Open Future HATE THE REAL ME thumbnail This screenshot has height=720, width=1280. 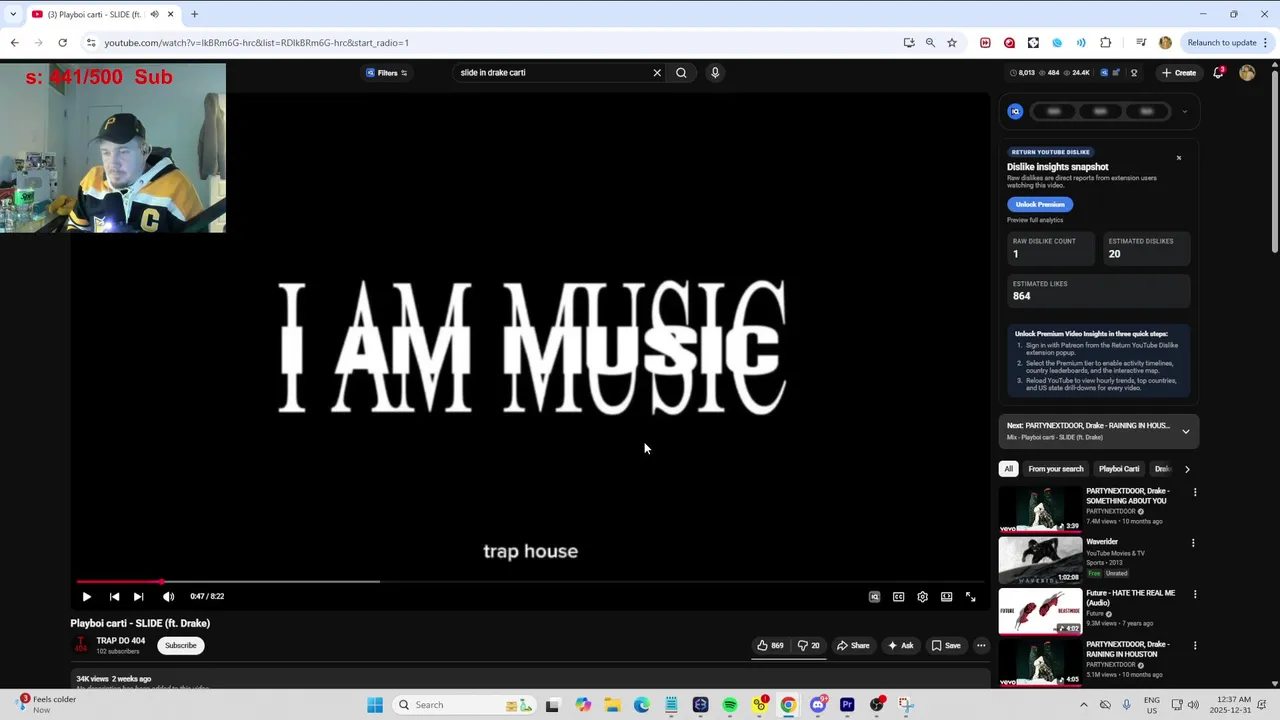click(1040, 612)
